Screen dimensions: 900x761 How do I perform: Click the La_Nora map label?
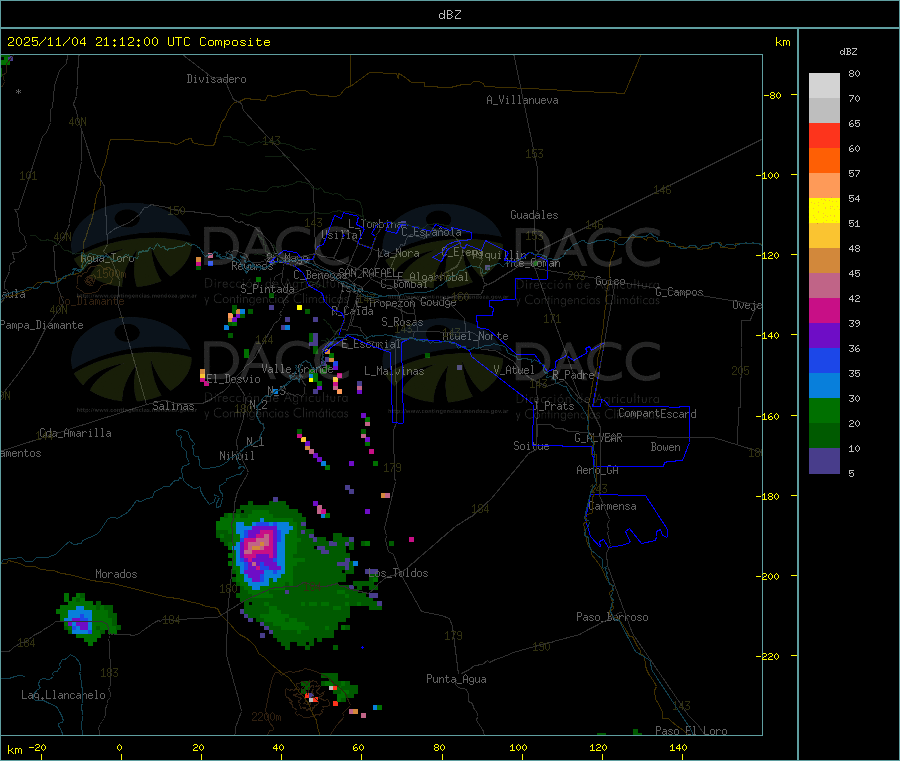(x=398, y=253)
